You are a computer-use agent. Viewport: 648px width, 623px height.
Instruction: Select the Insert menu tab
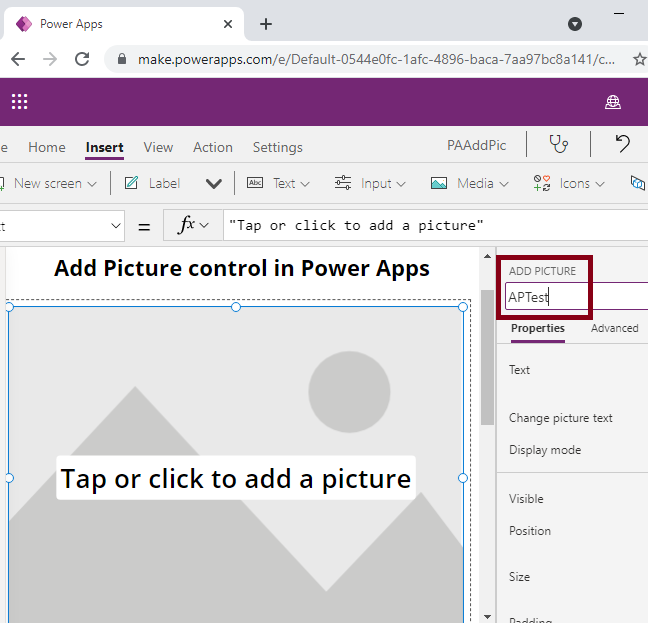click(104, 147)
